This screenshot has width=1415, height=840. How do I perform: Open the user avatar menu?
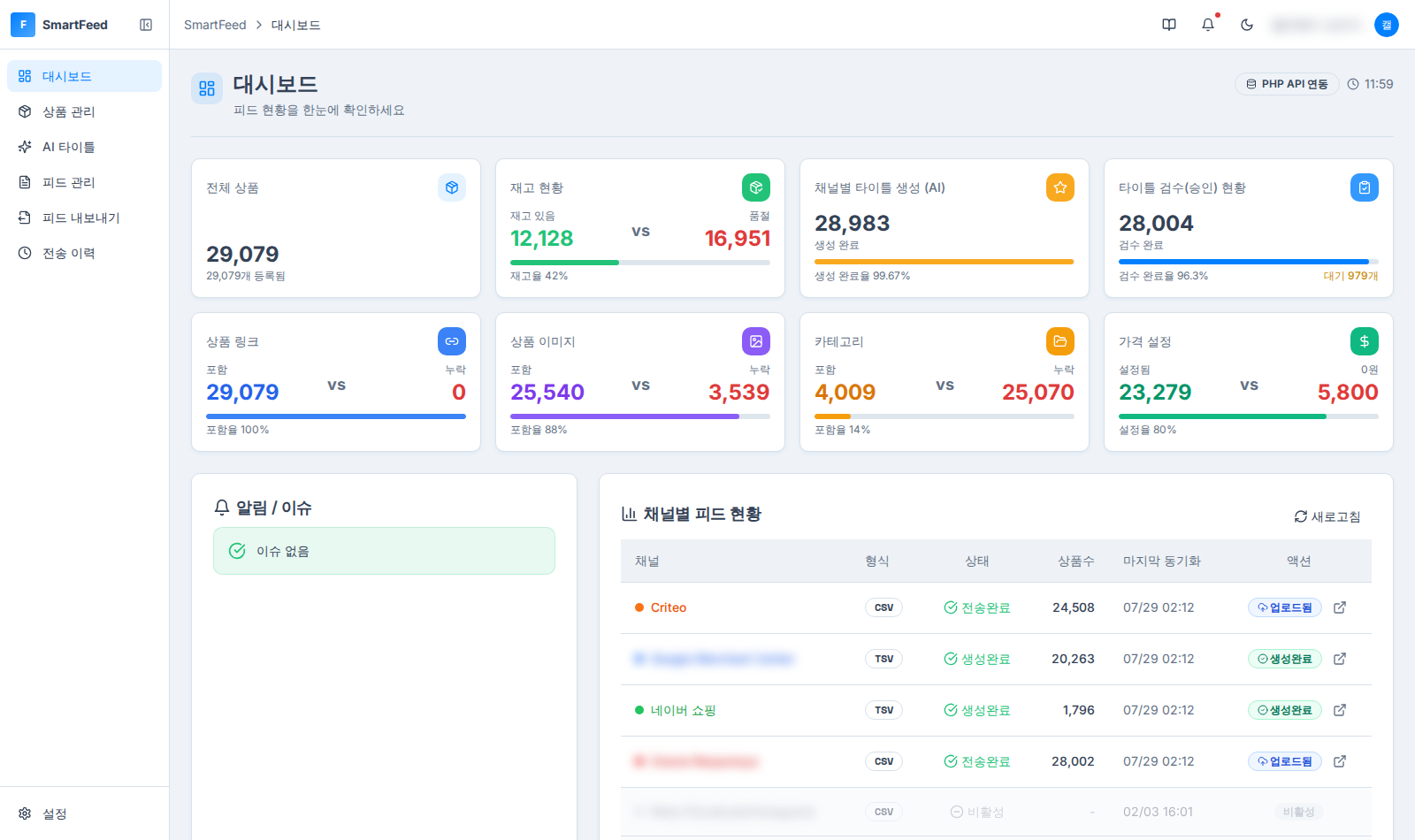[1387, 25]
